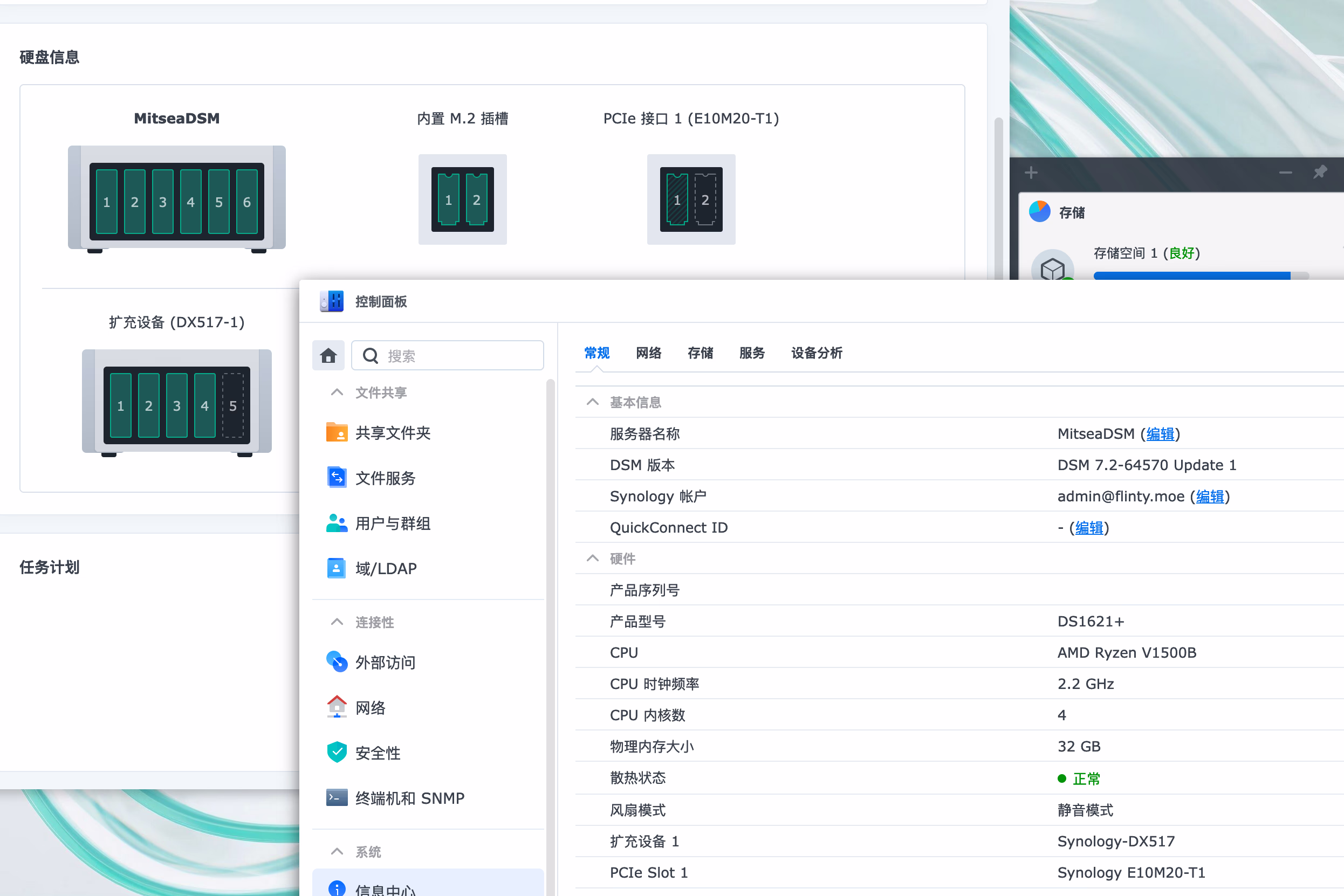Image resolution: width=1344 pixels, height=896 pixels.
Task: Open File Services (文件服务) icon
Action: (337, 478)
